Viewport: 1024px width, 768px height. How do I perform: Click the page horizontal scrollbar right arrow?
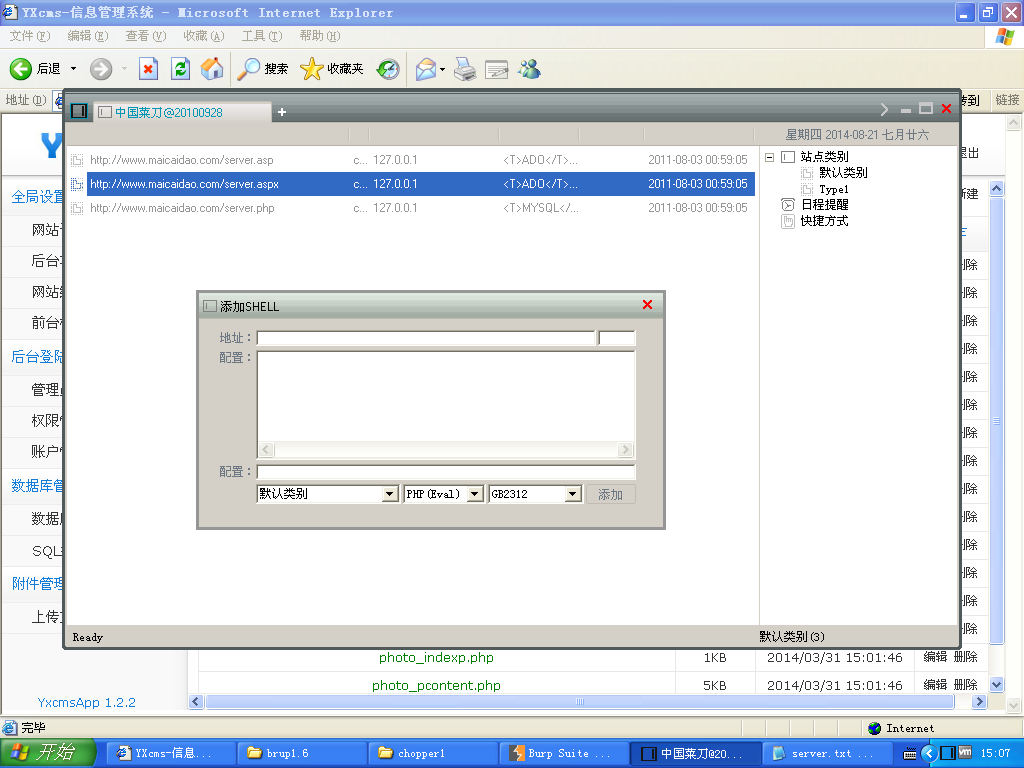point(978,702)
